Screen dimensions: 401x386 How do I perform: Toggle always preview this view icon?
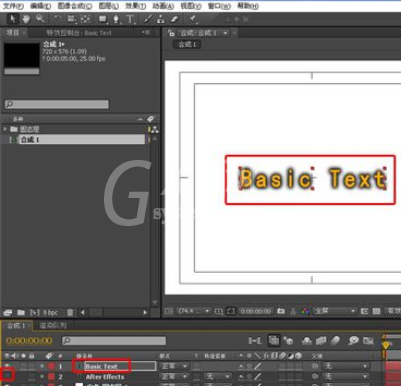169,311
